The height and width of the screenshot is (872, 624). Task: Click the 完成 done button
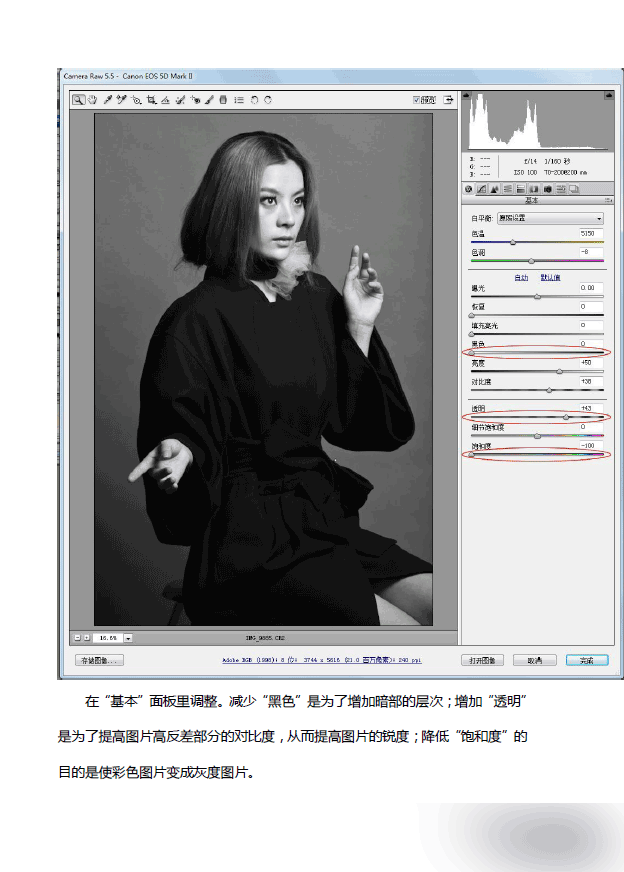[587, 660]
